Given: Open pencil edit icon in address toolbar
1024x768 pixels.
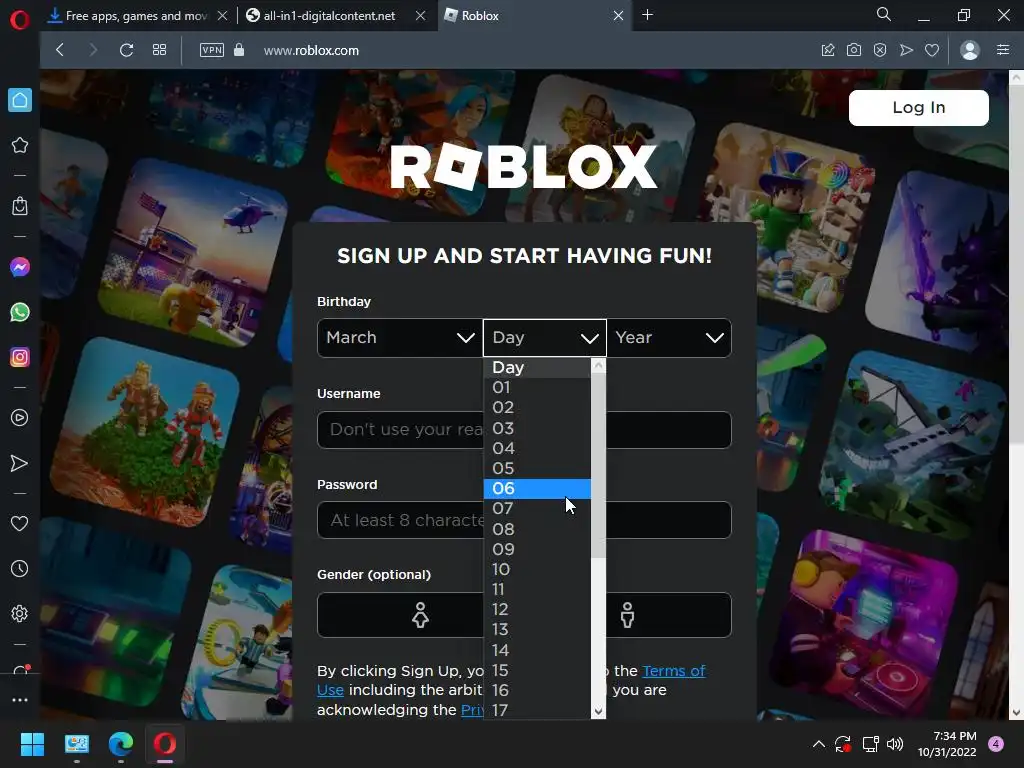Looking at the screenshot, I should tap(828, 50).
